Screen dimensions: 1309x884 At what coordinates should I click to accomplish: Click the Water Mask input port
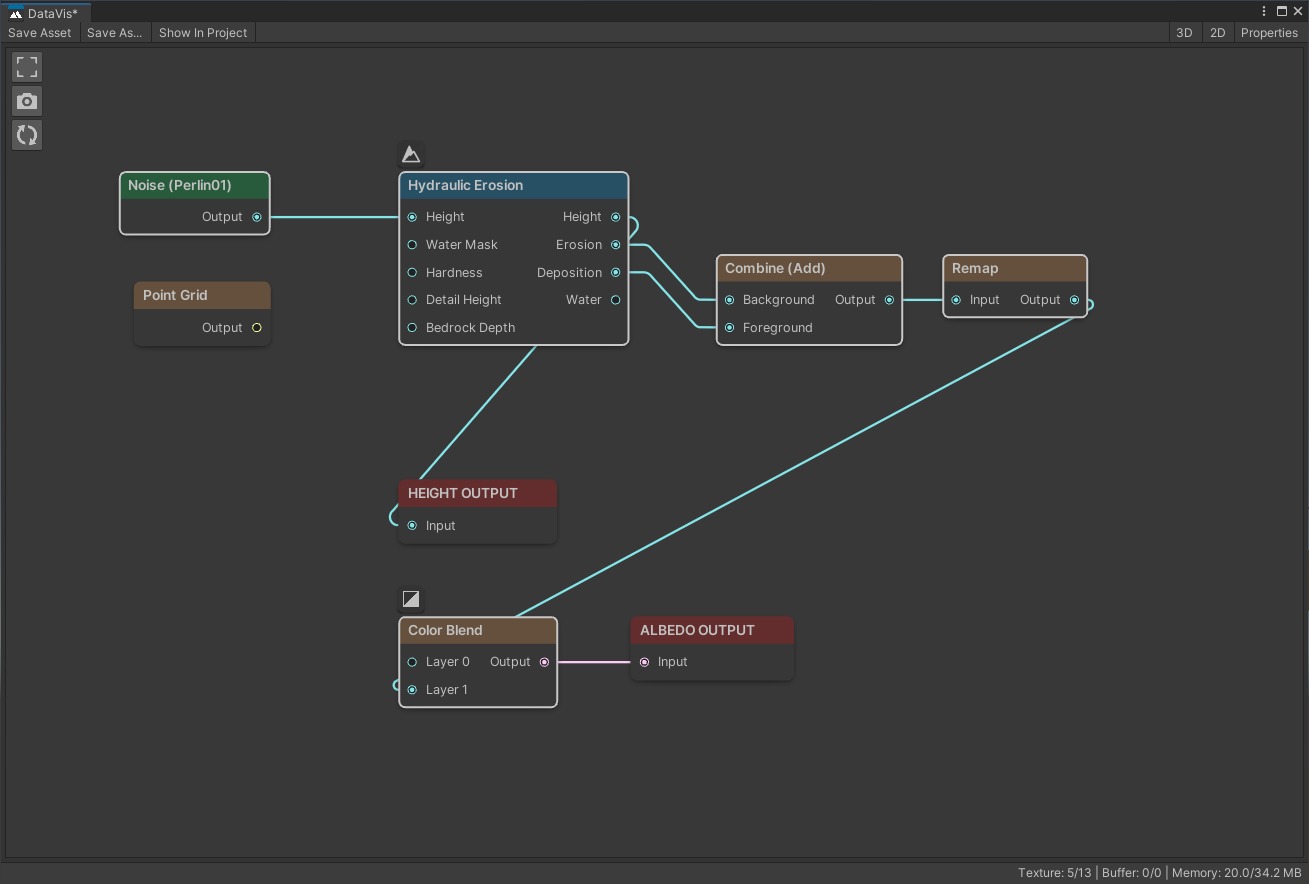point(412,245)
